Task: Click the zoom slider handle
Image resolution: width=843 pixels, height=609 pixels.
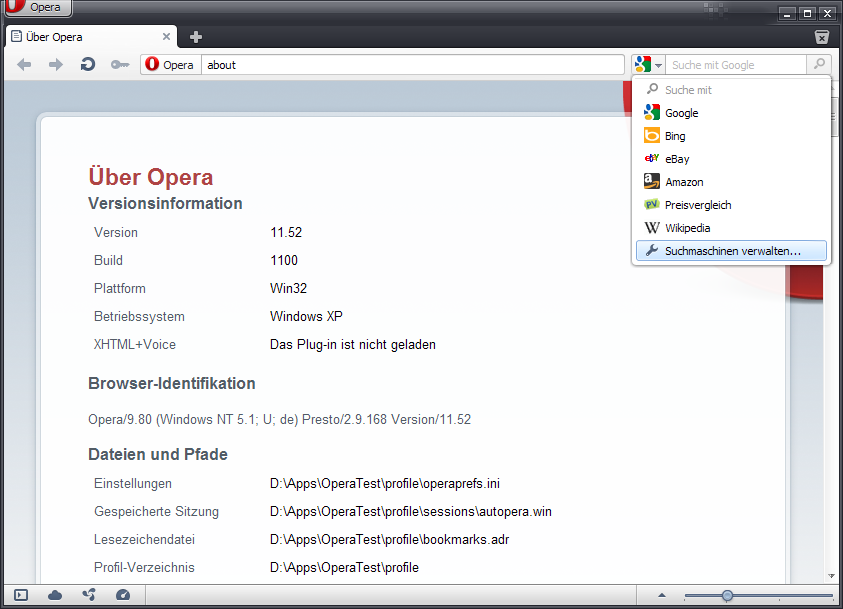Action: 727,595
